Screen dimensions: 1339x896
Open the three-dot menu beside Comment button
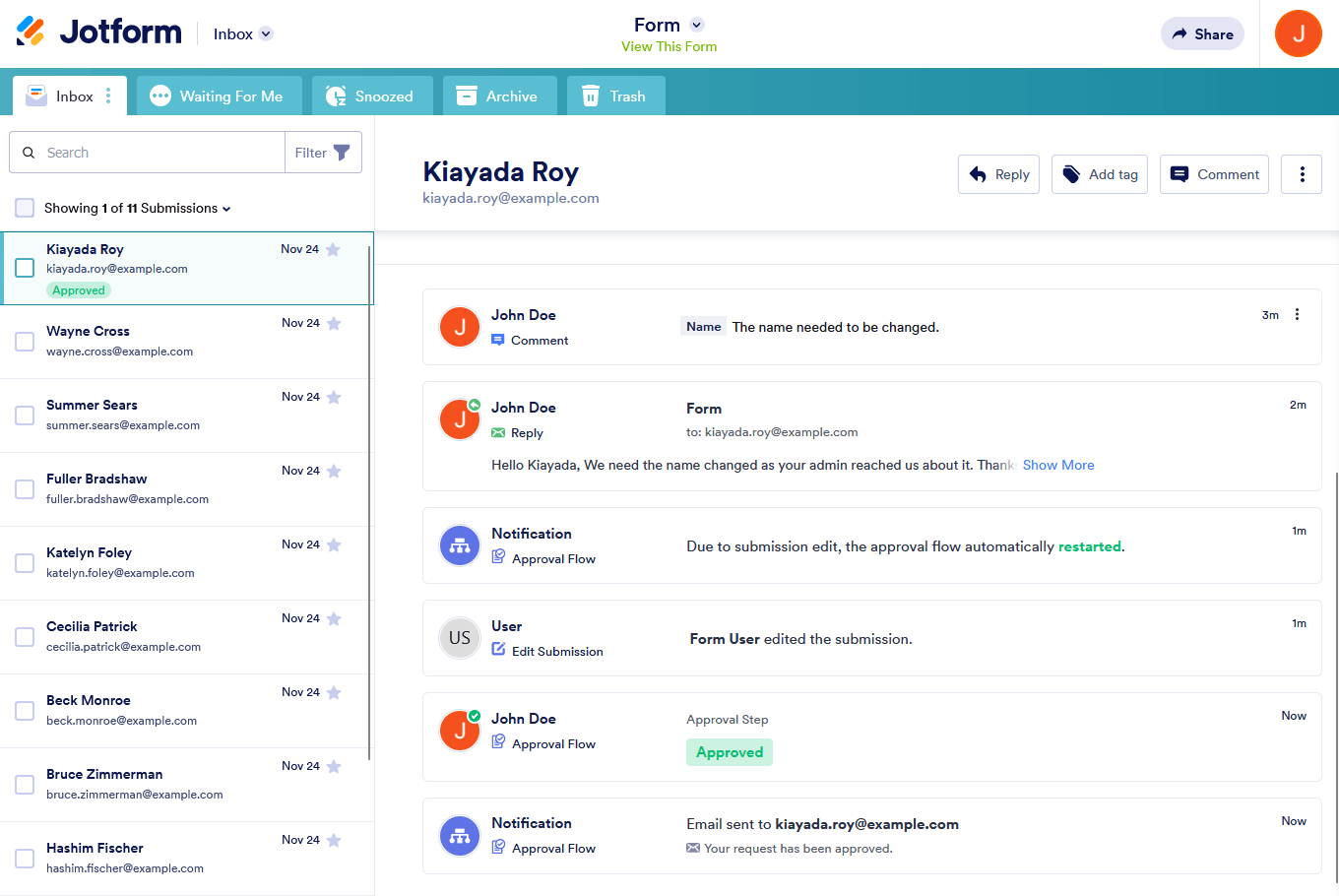point(1301,174)
